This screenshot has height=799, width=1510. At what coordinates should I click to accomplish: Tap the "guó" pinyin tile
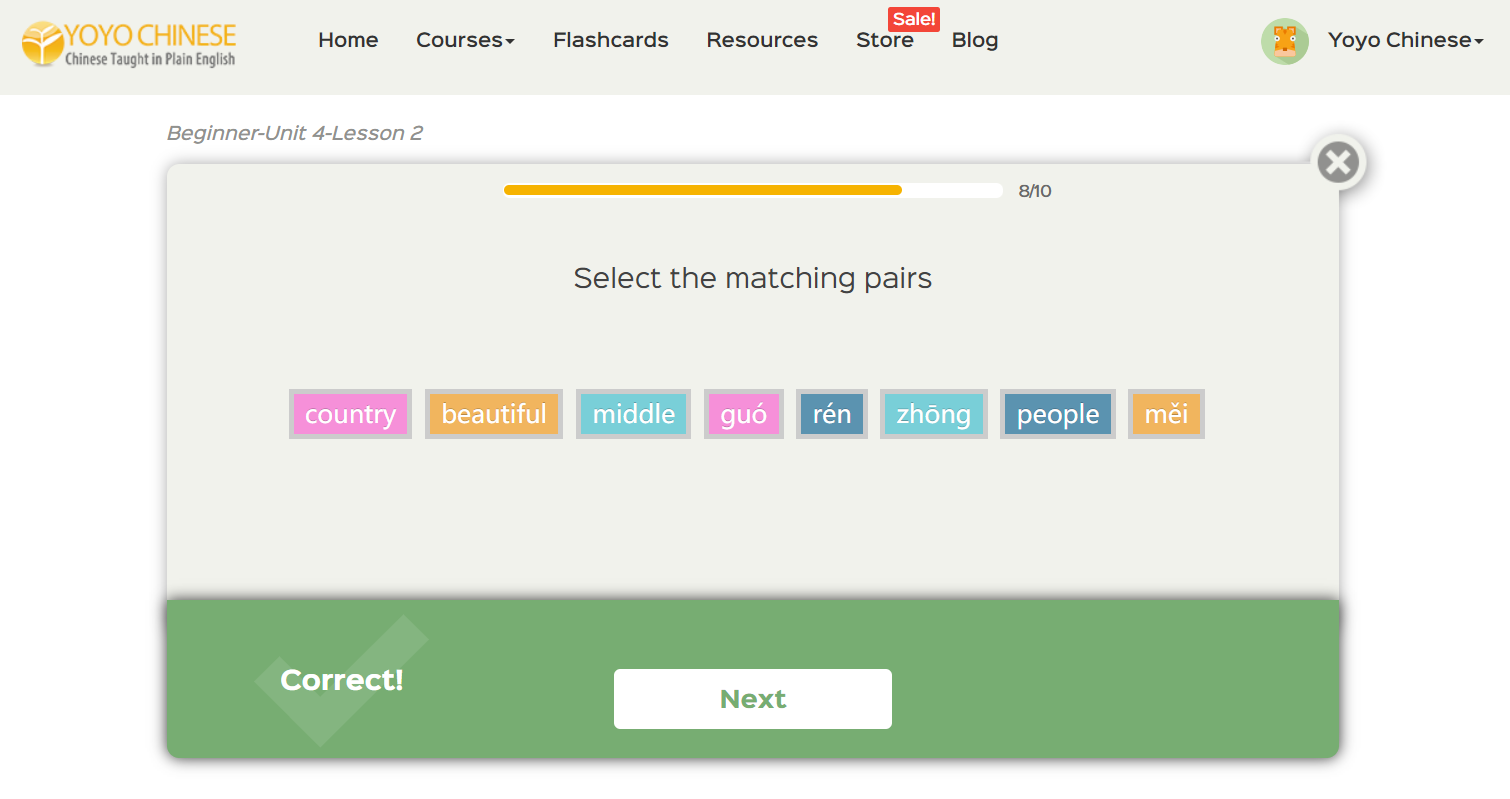[x=744, y=414]
